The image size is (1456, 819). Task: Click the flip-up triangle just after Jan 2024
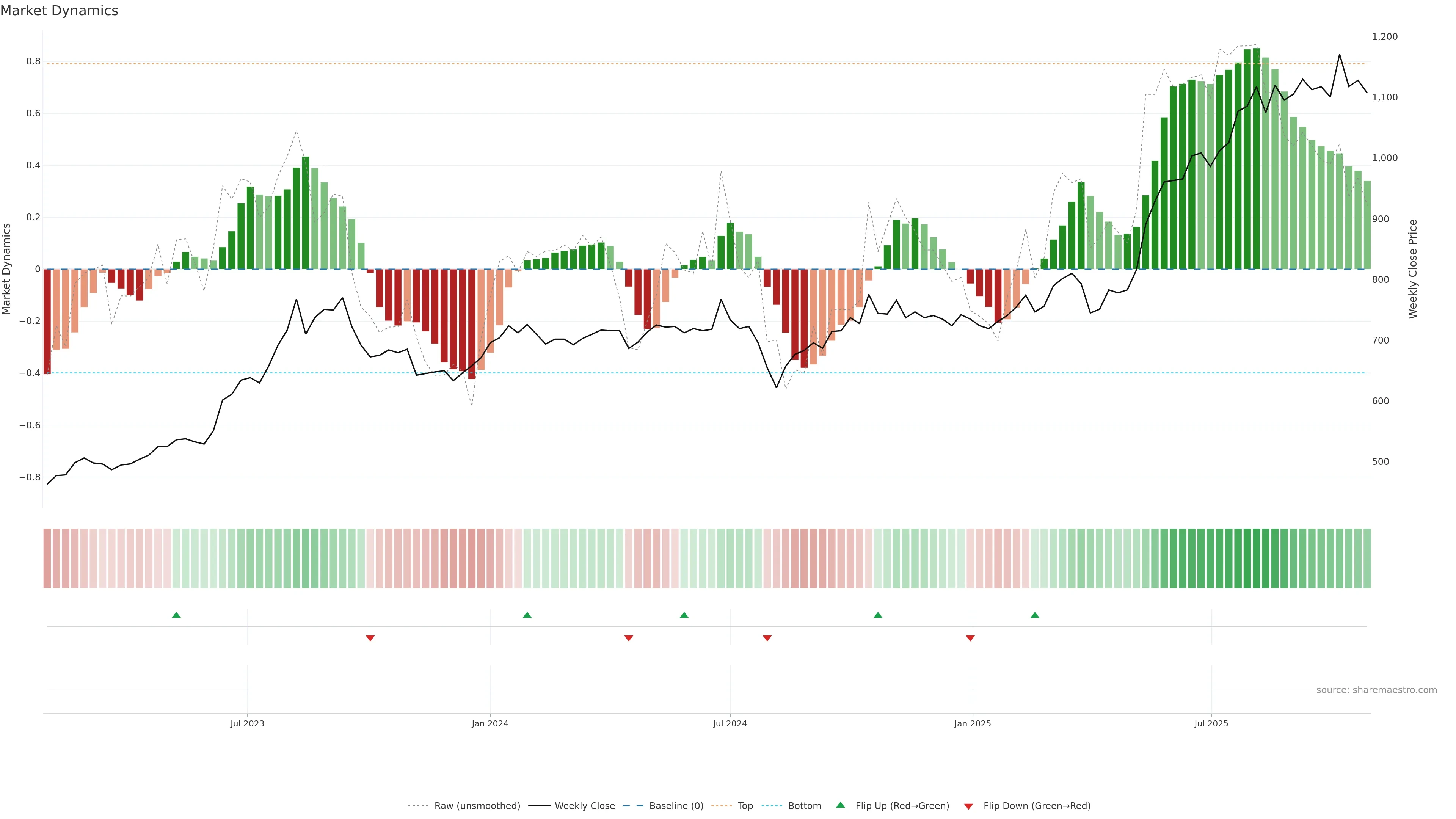coord(527,615)
